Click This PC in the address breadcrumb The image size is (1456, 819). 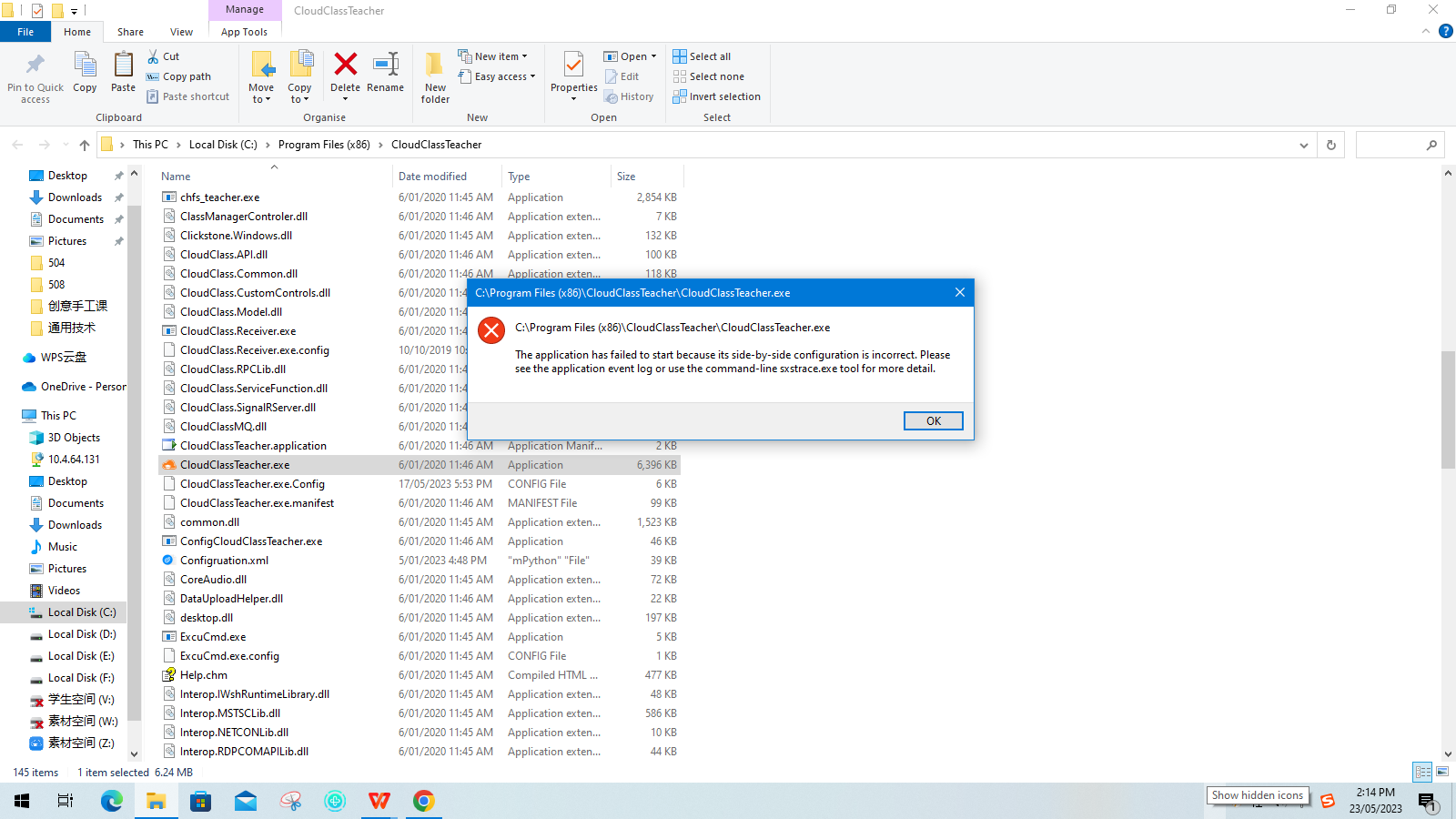click(150, 145)
